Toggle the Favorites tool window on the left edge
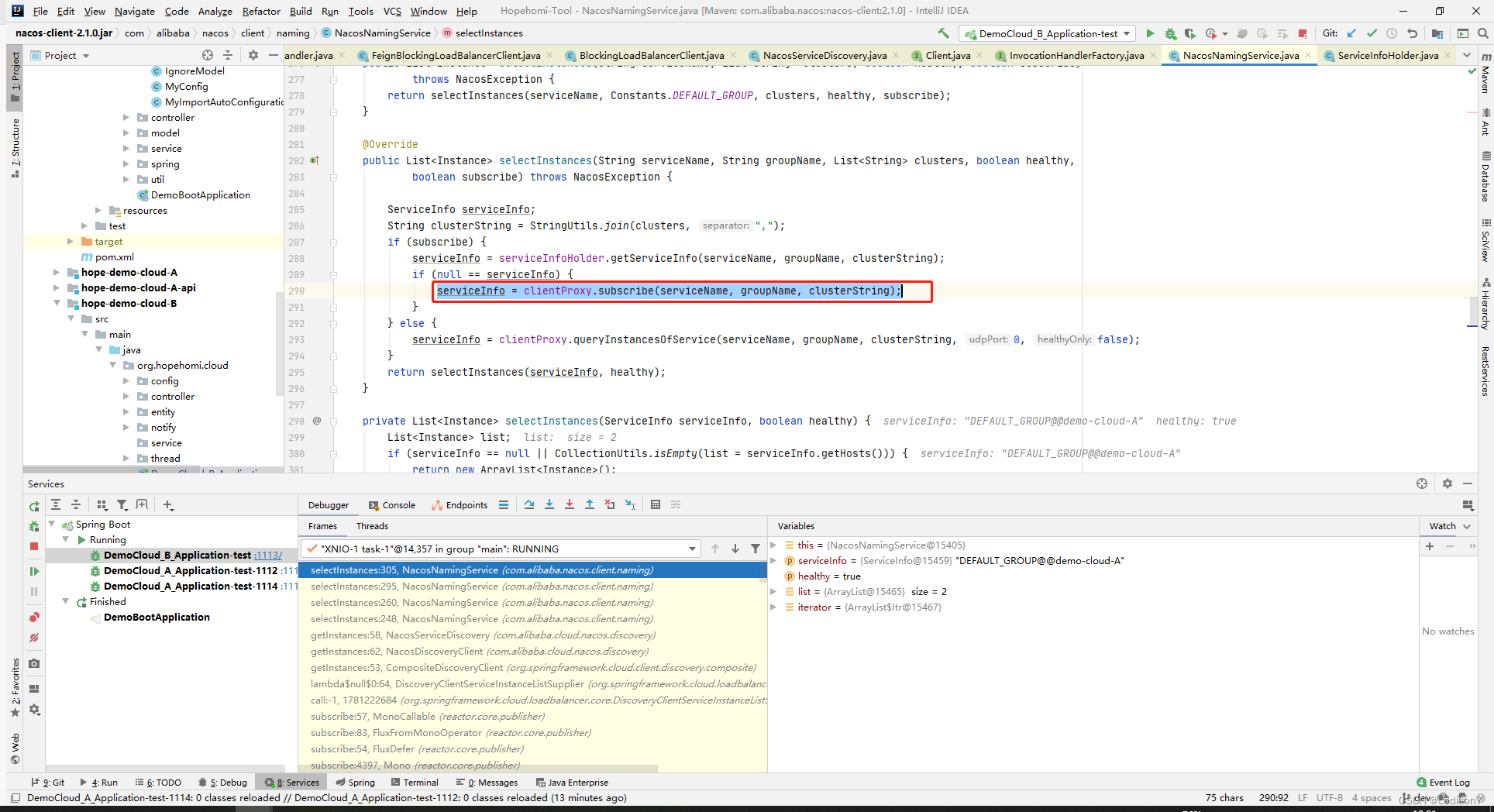Image resolution: width=1494 pixels, height=812 pixels. [15, 687]
